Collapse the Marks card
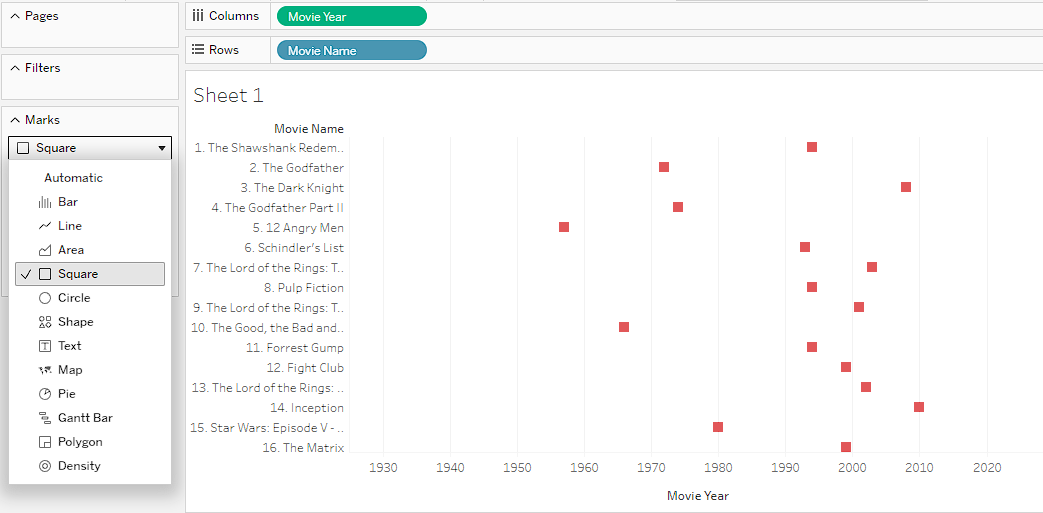Image resolution: width=1043 pixels, height=513 pixels. 15,120
